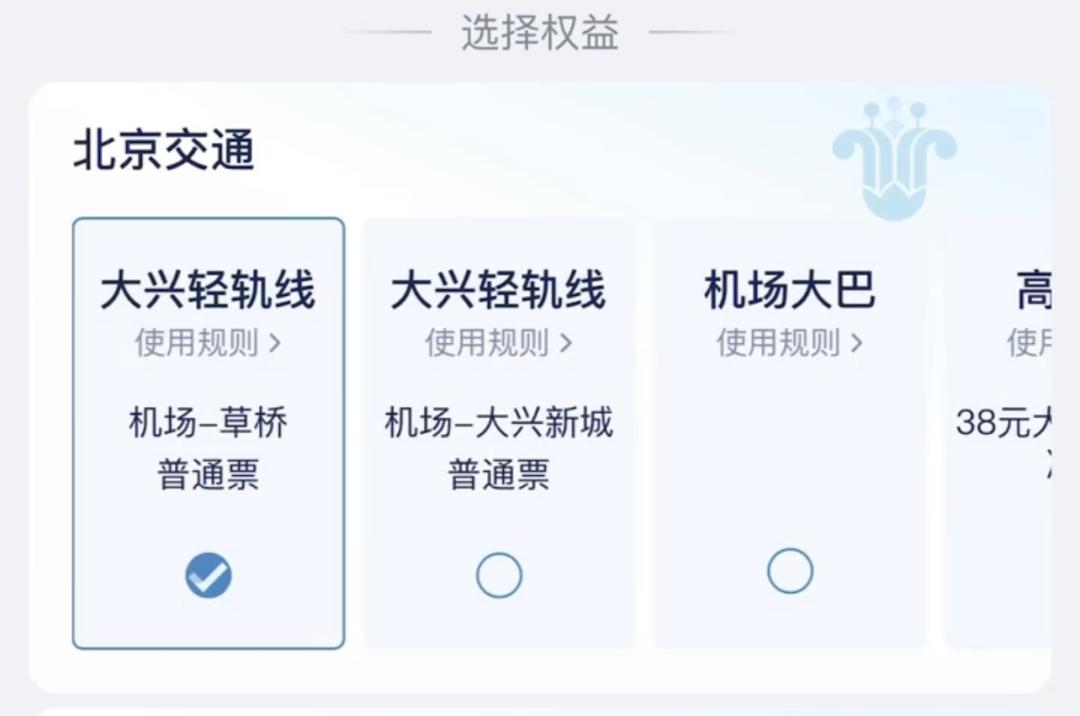Tap the partially visible 高 card title
This screenshot has width=1080, height=716.
pos(1034,291)
